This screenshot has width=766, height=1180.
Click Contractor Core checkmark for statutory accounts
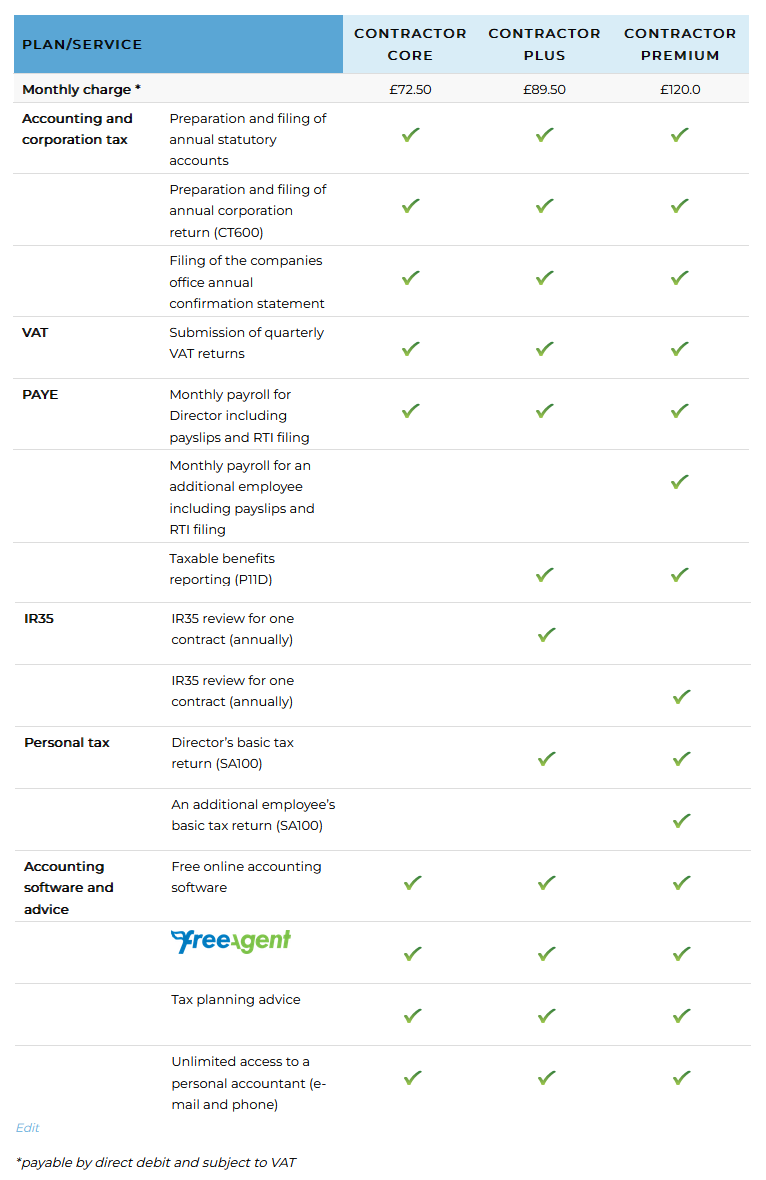[410, 134]
